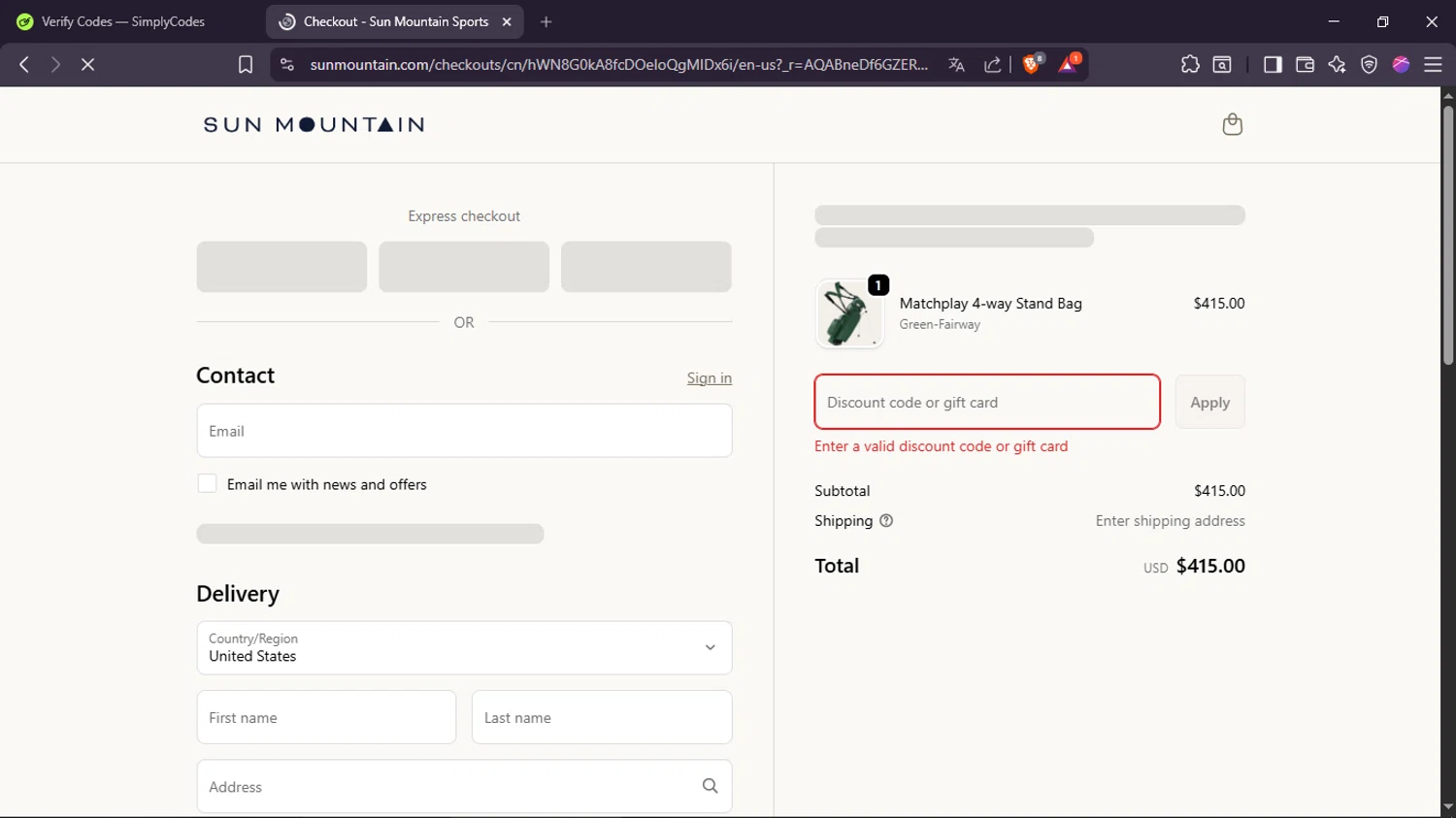Click the Enter shipping address text
Screen dimensions: 1456x818
click(1170, 521)
